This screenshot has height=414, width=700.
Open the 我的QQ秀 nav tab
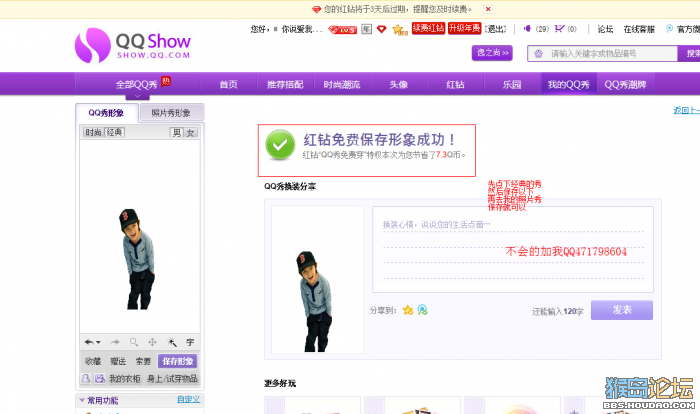569,84
